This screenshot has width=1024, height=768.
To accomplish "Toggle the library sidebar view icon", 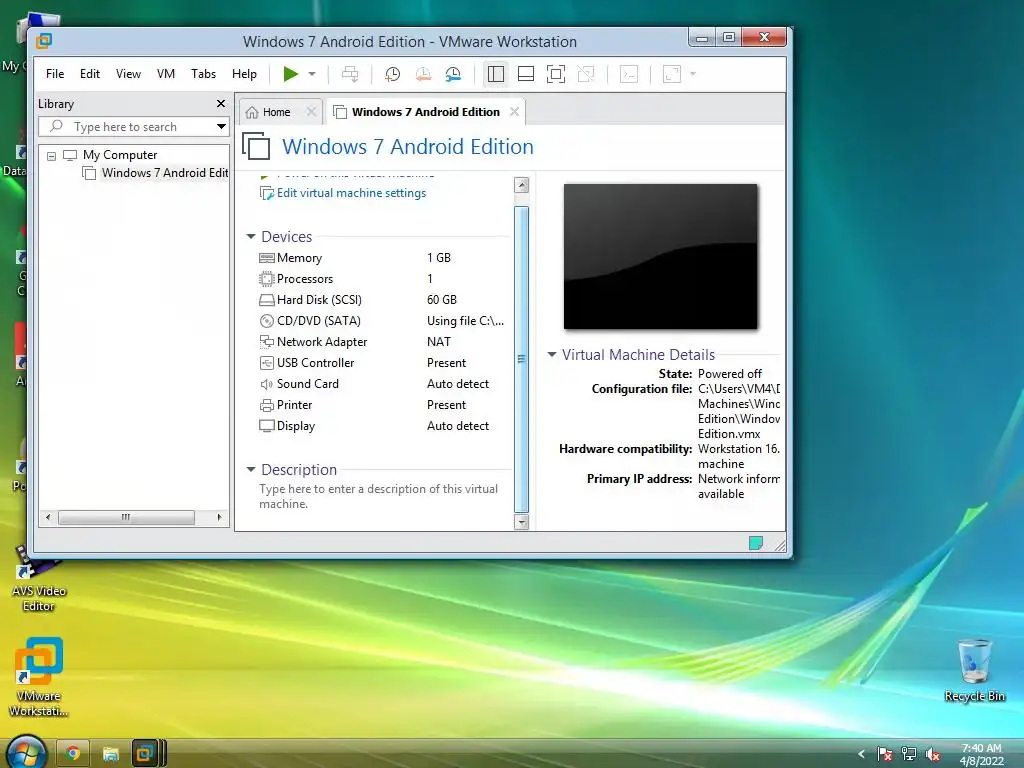I will click(496, 74).
